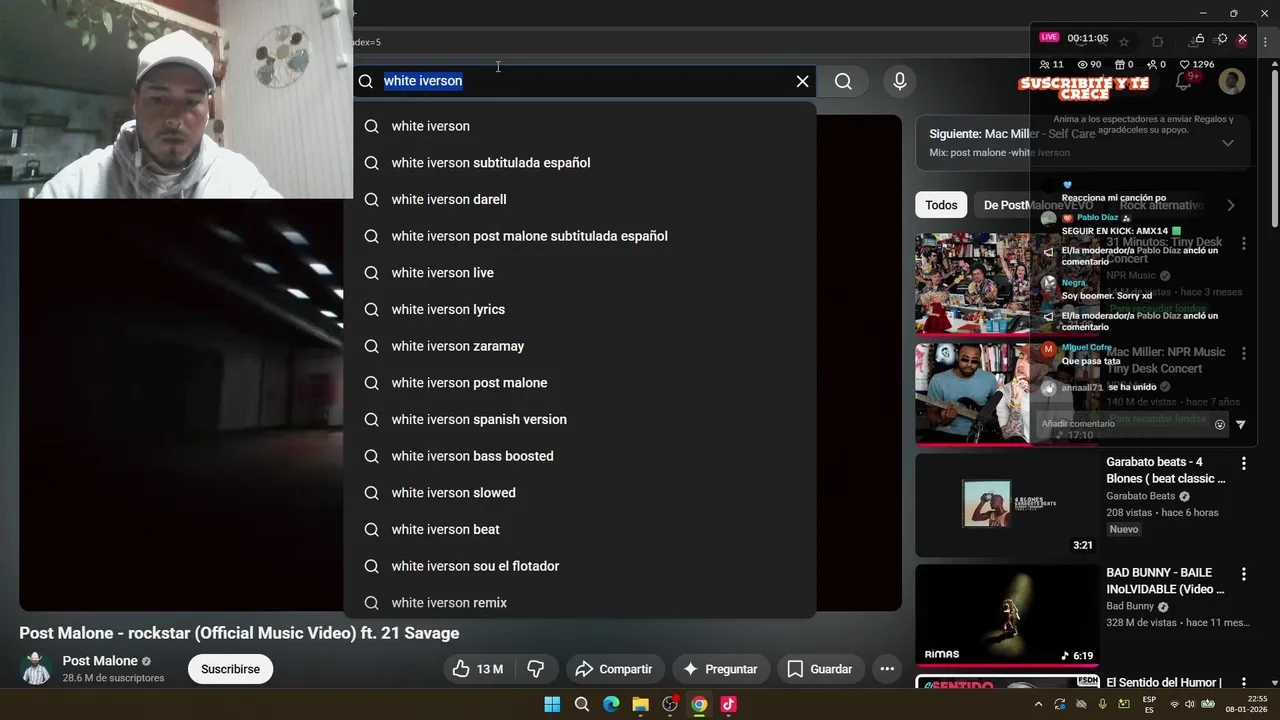Expand the gifts hint panel chevron

pyautogui.click(x=1228, y=143)
